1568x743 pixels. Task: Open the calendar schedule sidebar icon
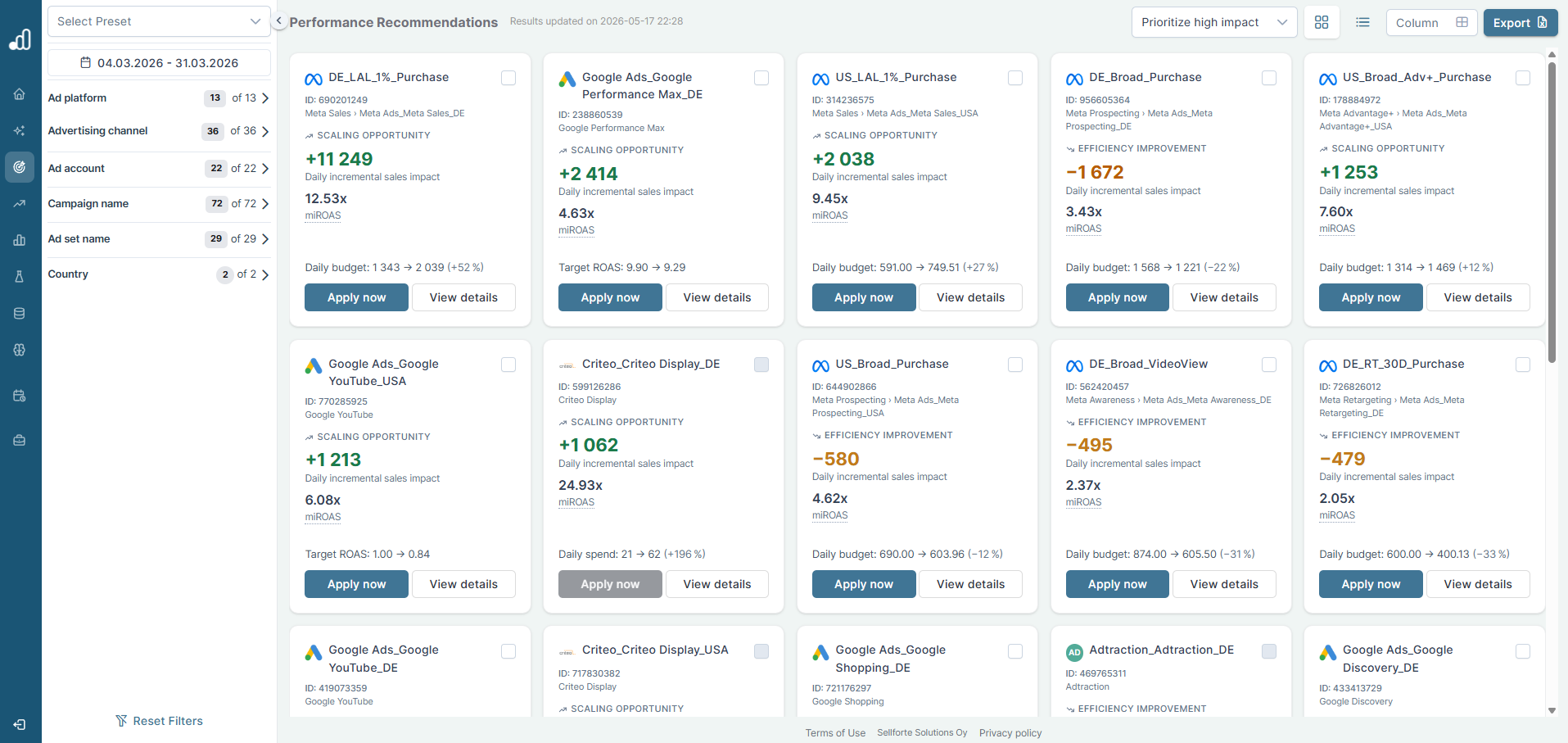pos(20,396)
